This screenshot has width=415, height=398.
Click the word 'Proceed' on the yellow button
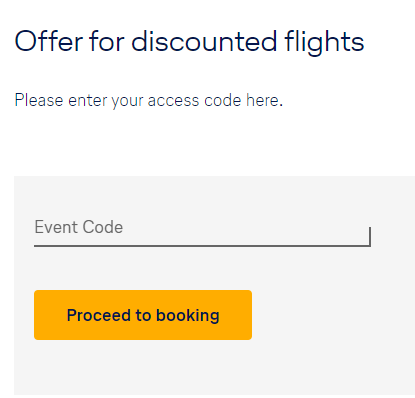(99, 315)
